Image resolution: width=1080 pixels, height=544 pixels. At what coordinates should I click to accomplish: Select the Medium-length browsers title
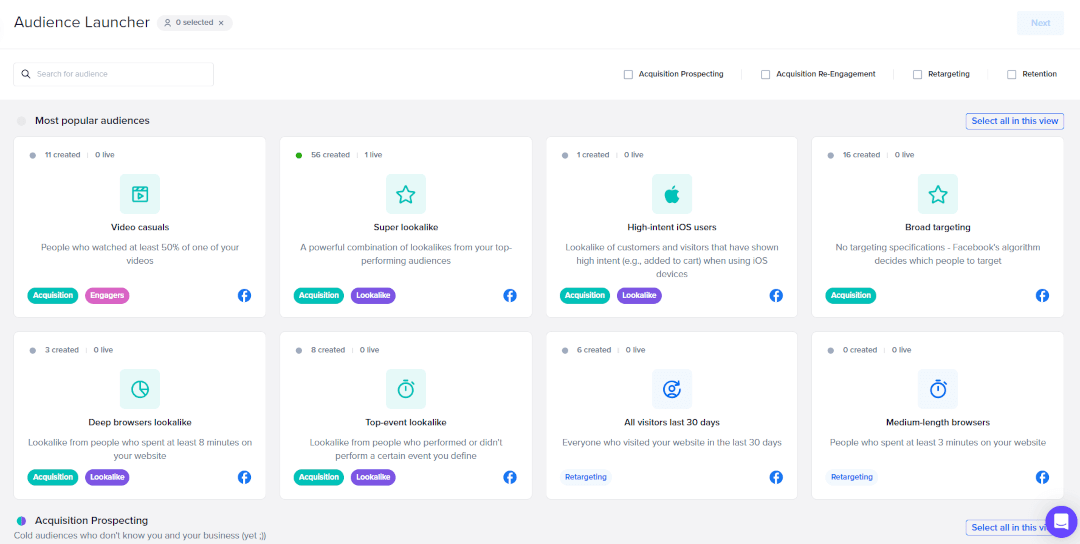937,422
